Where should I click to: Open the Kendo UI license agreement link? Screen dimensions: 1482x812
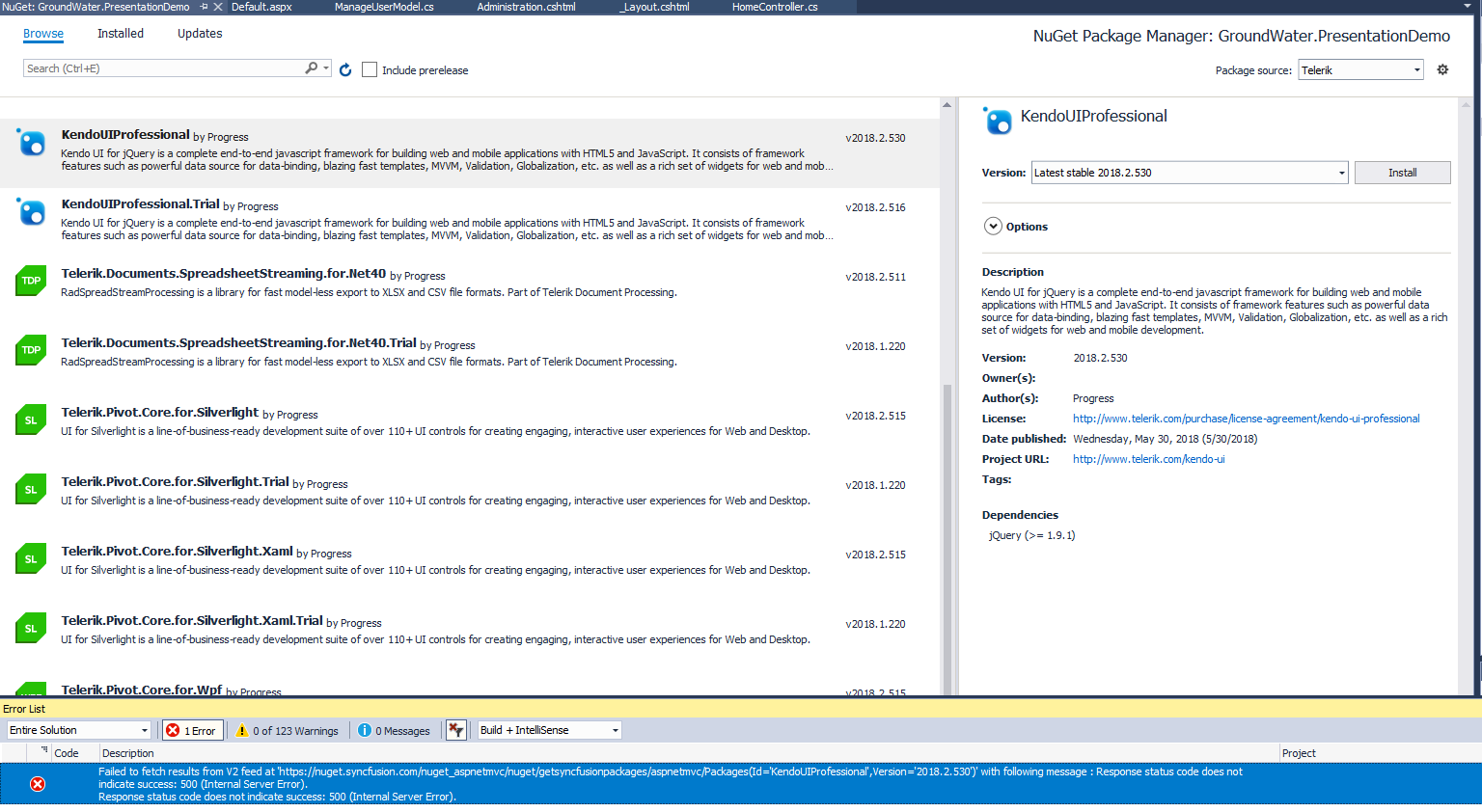click(1246, 419)
